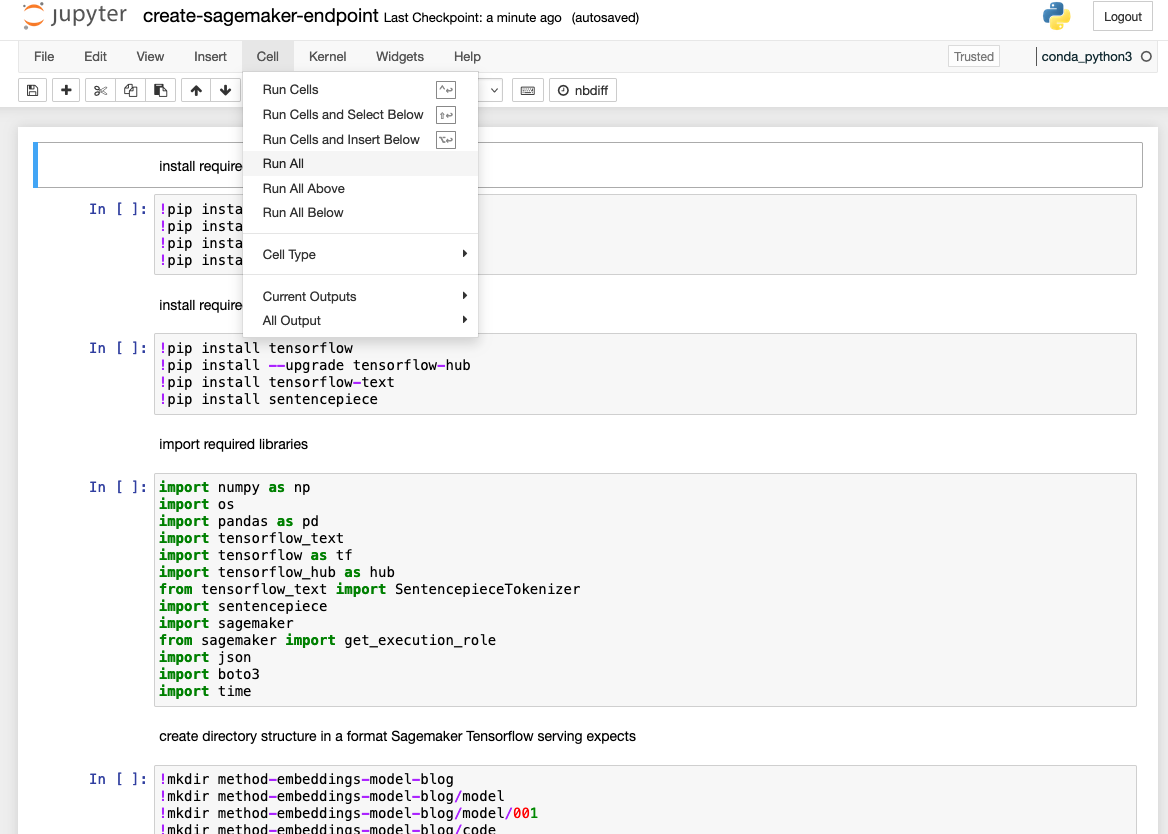Choose Run Cells and Insert Below
This screenshot has height=834, width=1168.
[x=361, y=139]
